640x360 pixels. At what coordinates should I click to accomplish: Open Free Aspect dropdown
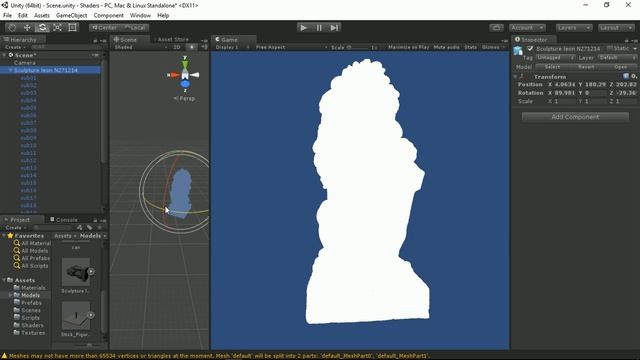click(291, 47)
